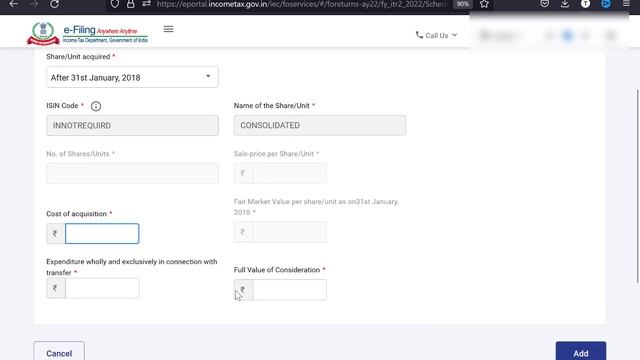This screenshot has width=640, height=360.
Task: Click the phone icon beside Call Us
Action: click(x=419, y=35)
